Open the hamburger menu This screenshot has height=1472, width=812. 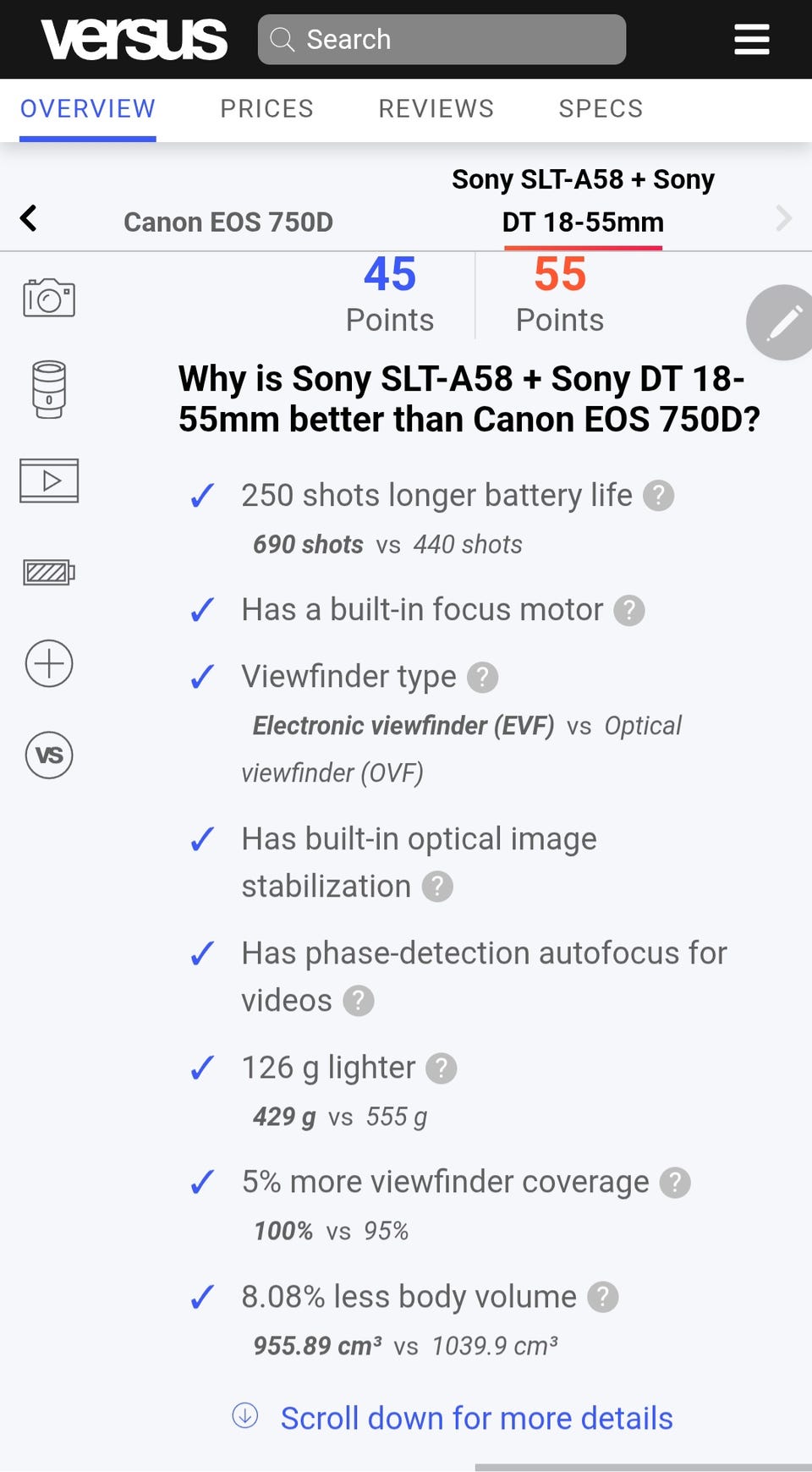(x=751, y=39)
